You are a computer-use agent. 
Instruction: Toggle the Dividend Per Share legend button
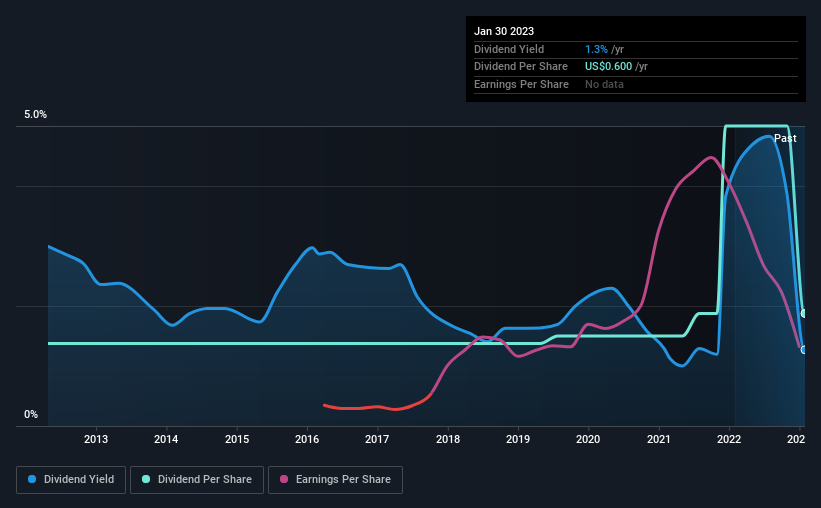tap(197, 480)
